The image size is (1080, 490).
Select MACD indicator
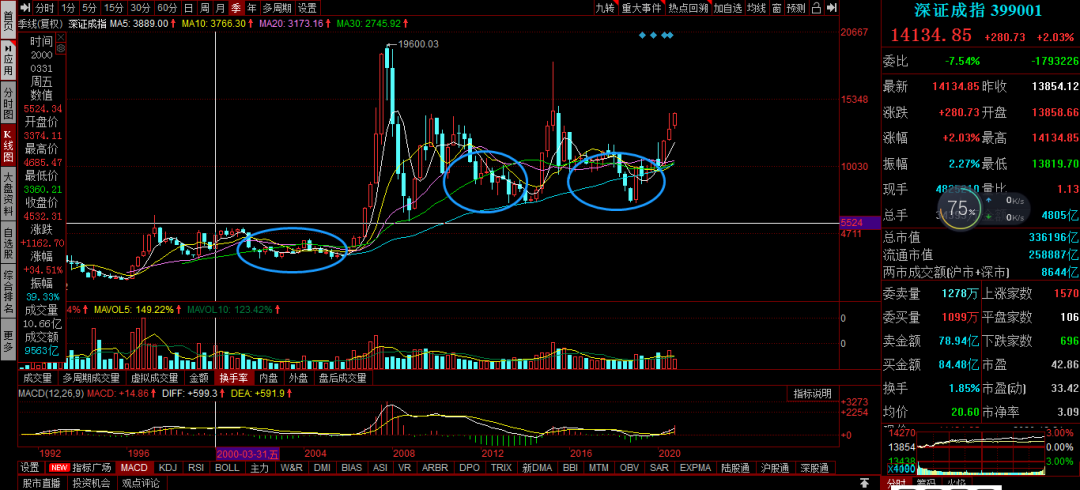[x=134, y=467]
